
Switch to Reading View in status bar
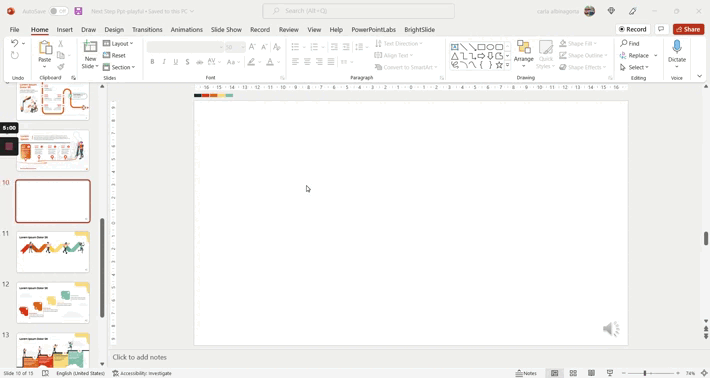(591, 373)
